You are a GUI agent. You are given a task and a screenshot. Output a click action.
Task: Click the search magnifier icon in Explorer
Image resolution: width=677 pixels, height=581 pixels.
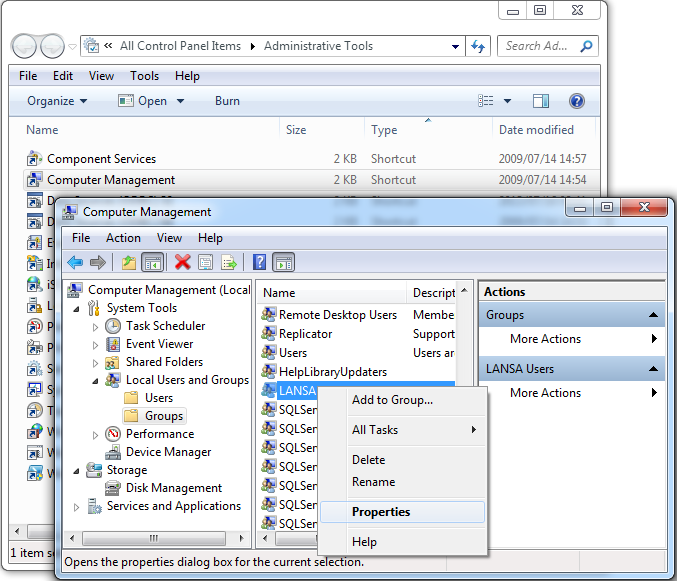click(586, 46)
